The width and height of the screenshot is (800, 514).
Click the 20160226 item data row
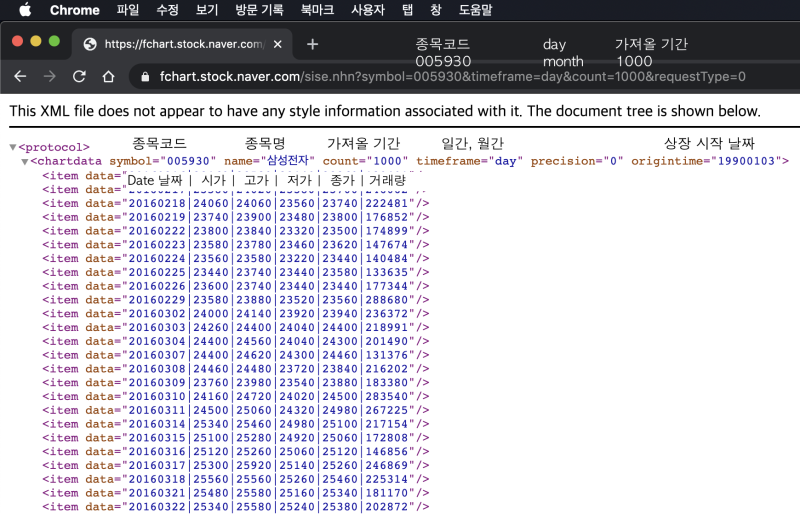tap(236, 286)
